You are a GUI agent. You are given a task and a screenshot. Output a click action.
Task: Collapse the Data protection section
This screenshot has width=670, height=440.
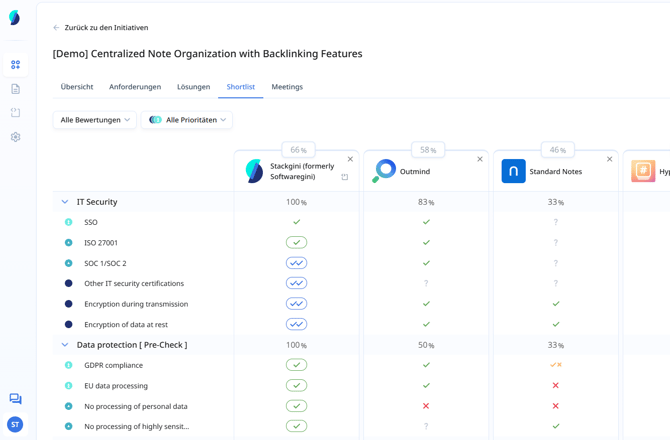click(x=65, y=345)
